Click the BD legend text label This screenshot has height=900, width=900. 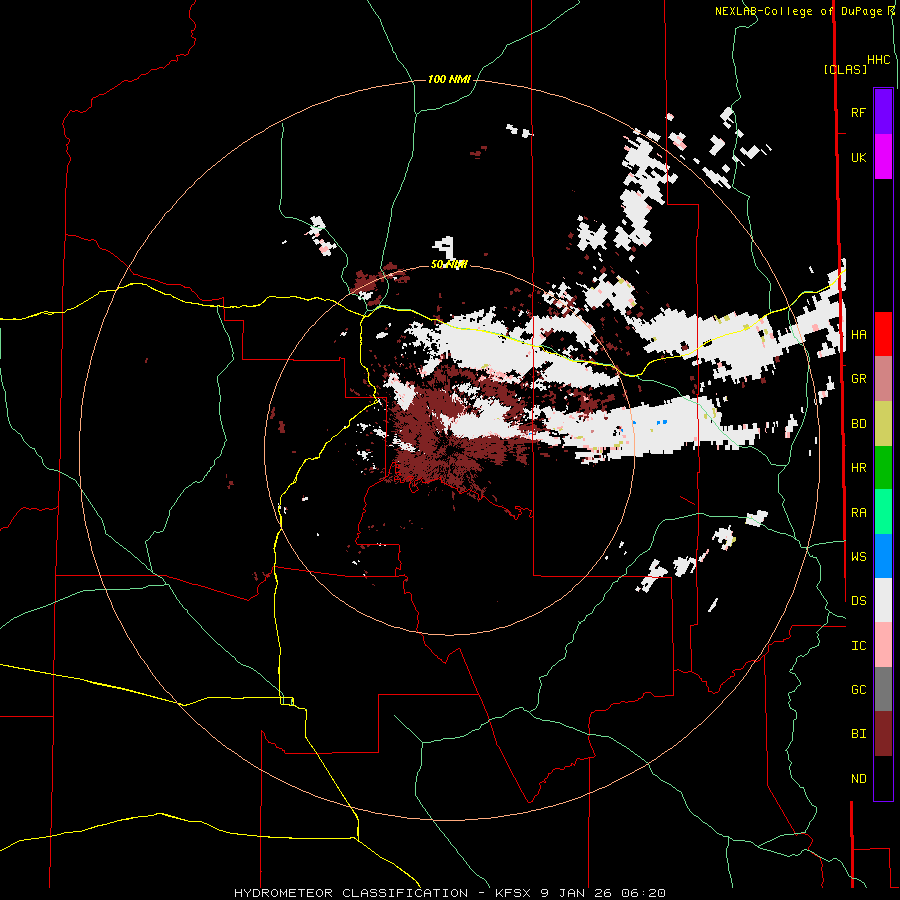tap(858, 424)
